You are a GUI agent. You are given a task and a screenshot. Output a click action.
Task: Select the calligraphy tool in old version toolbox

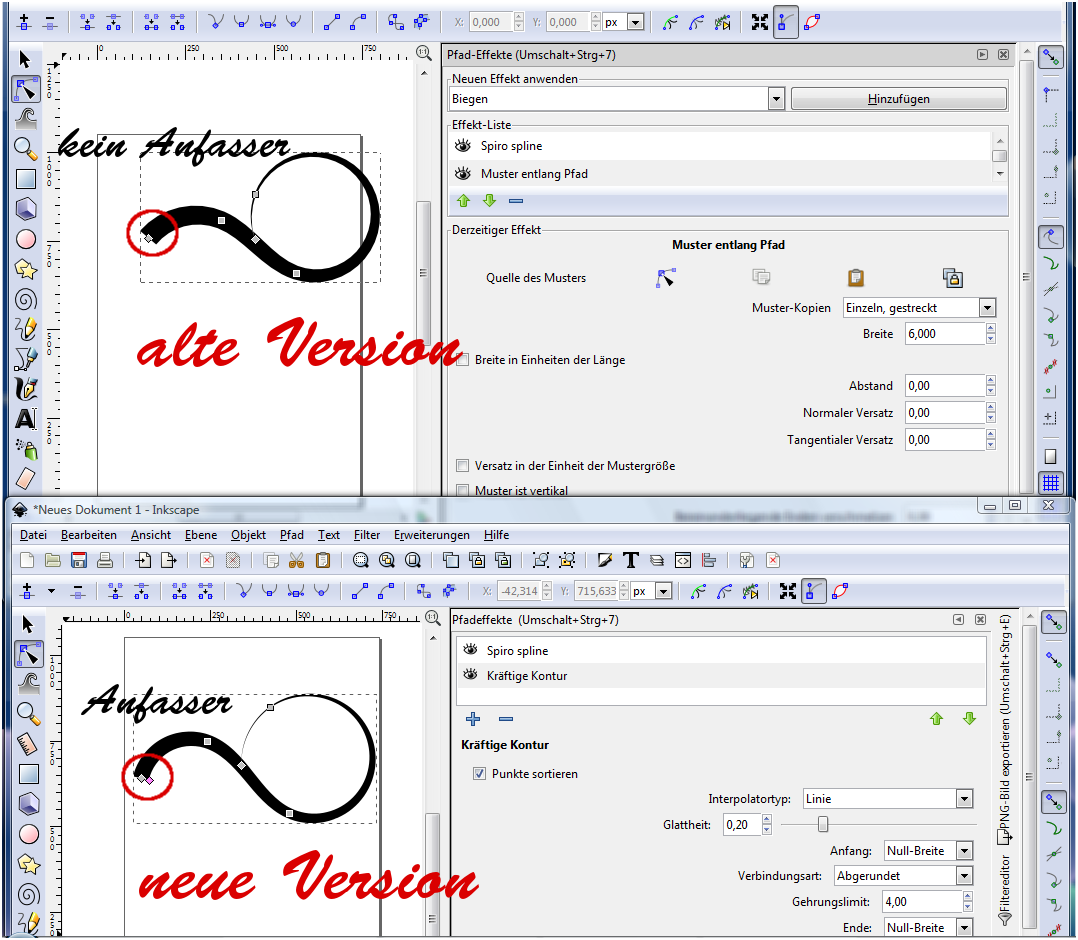25,389
